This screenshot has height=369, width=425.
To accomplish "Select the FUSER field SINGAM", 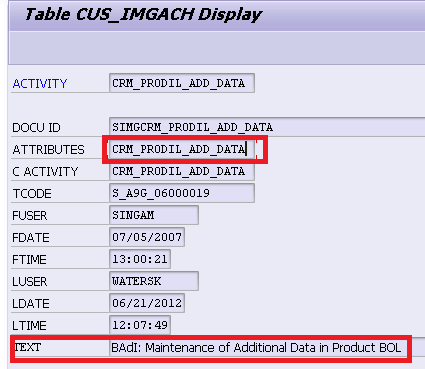I will click(154, 215).
